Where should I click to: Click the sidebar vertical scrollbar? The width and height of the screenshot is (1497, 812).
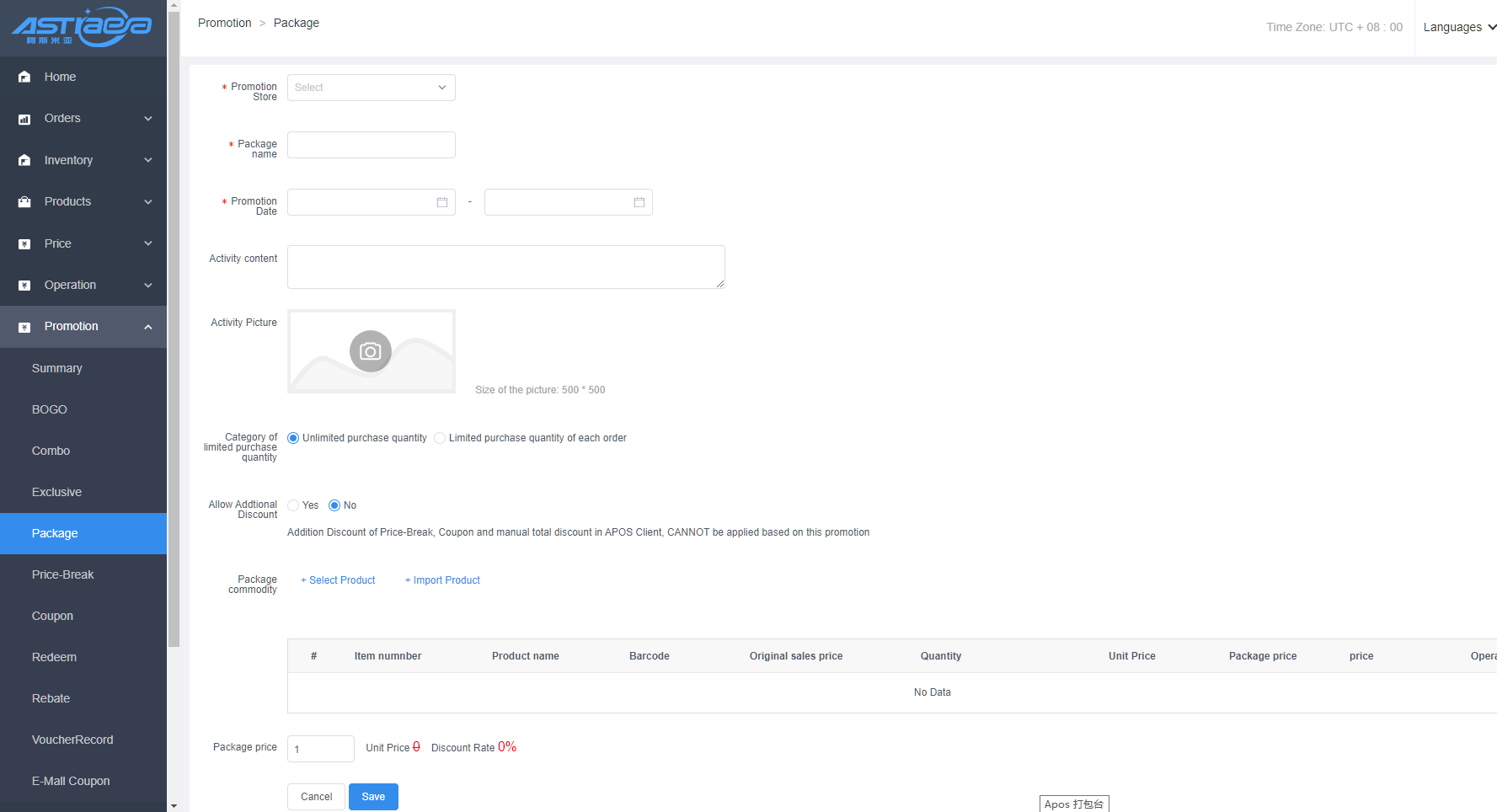pos(174,337)
